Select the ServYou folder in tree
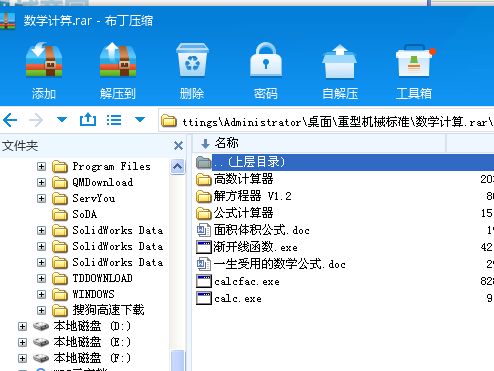The height and width of the screenshot is (371, 494). coord(94,198)
